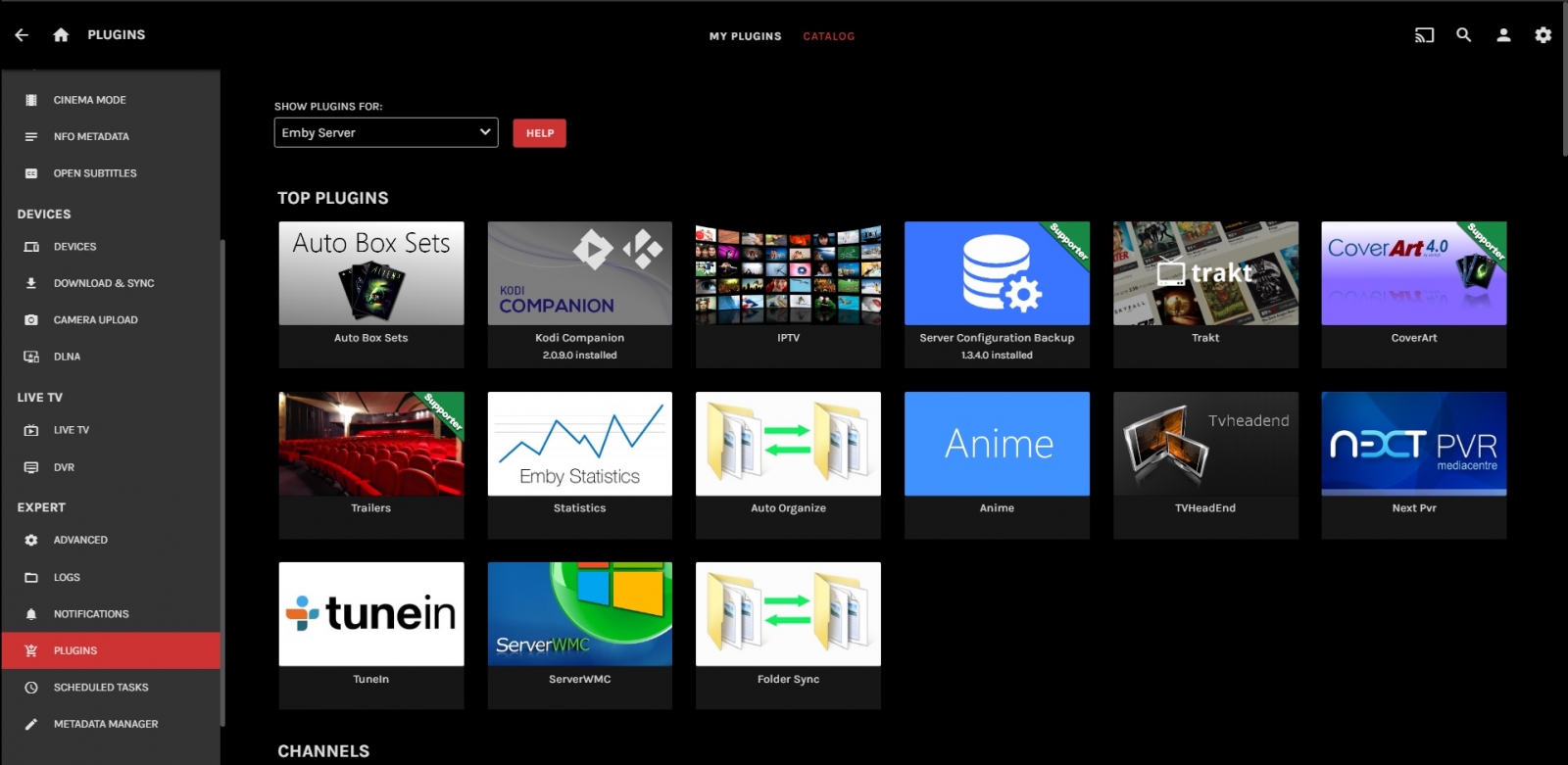
Task: Open the user profile icon
Action: 1503,35
